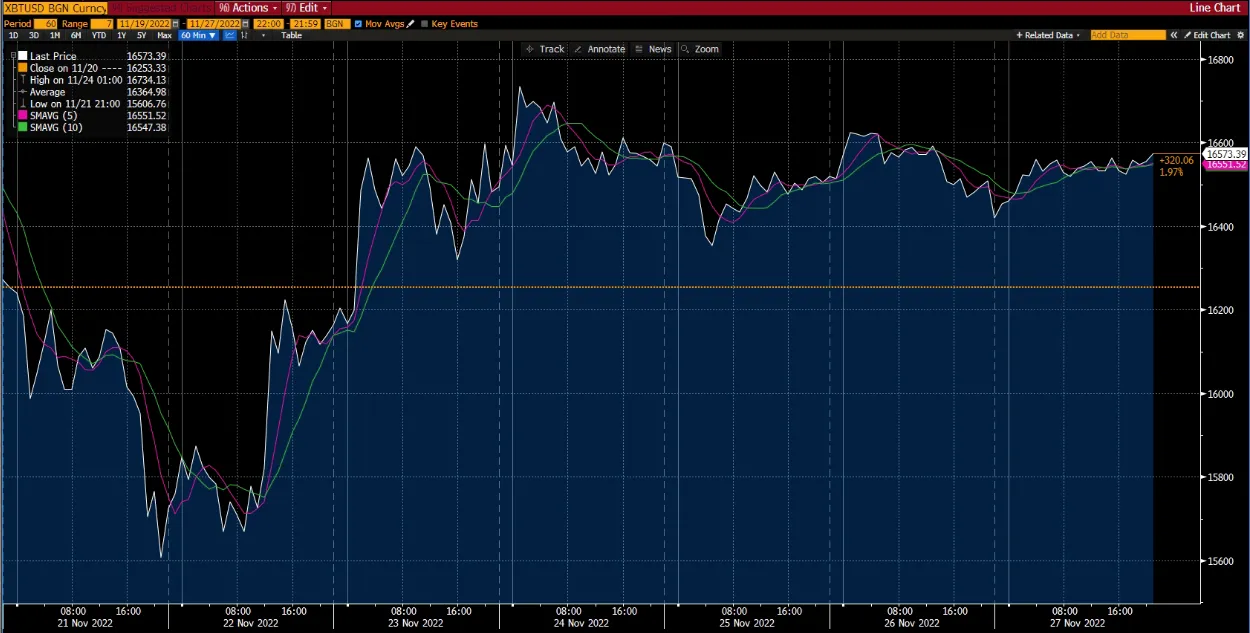Select the Track crosshair tool
The image size is (1250, 633).
(544, 48)
